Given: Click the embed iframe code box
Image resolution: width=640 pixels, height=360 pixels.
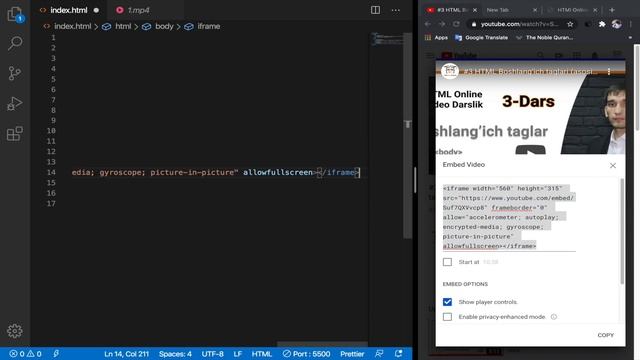Looking at the screenshot, I should (509, 217).
